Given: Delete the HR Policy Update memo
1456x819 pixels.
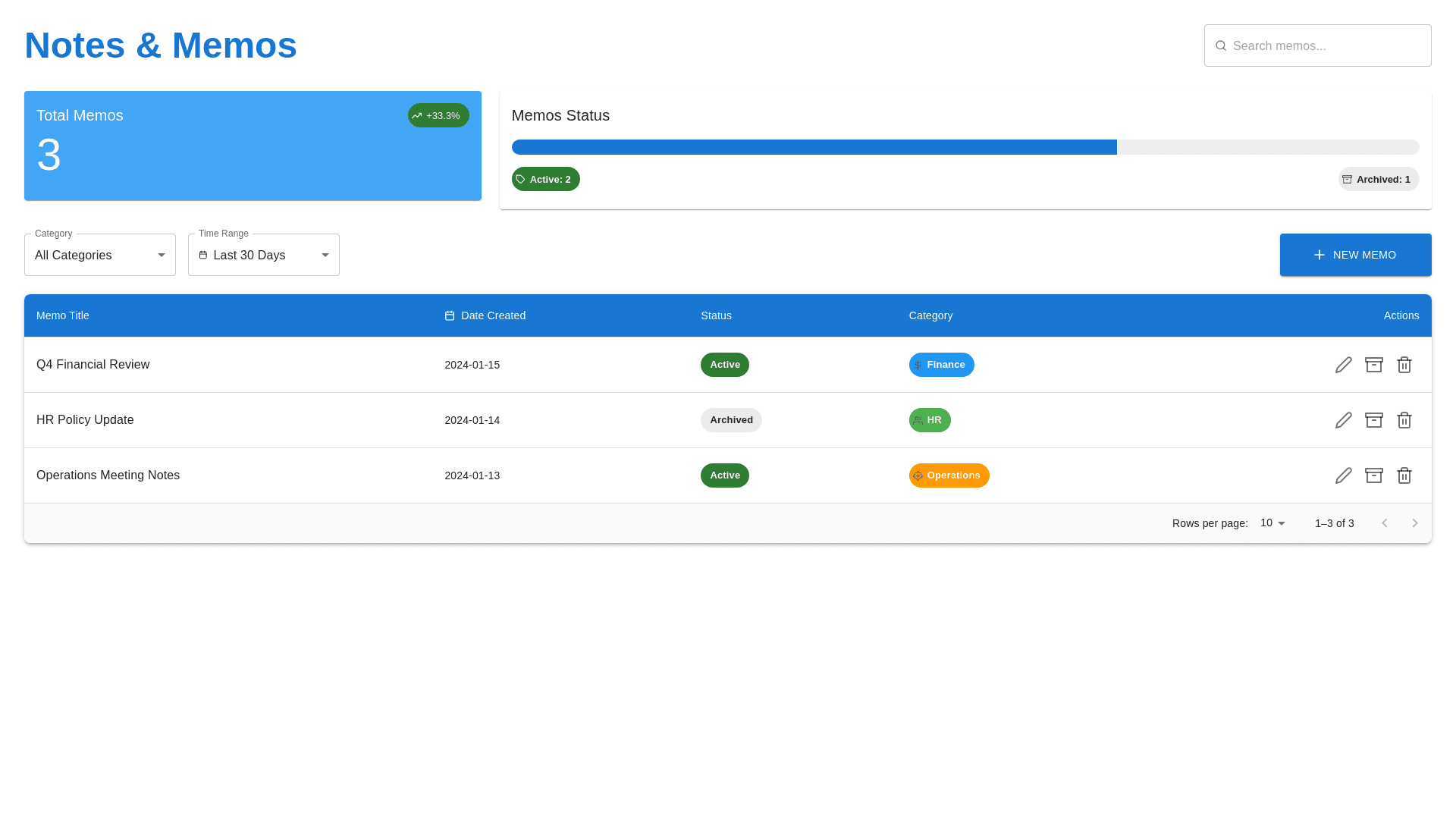Looking at the screenshot, I should [x=1404, y=420].
